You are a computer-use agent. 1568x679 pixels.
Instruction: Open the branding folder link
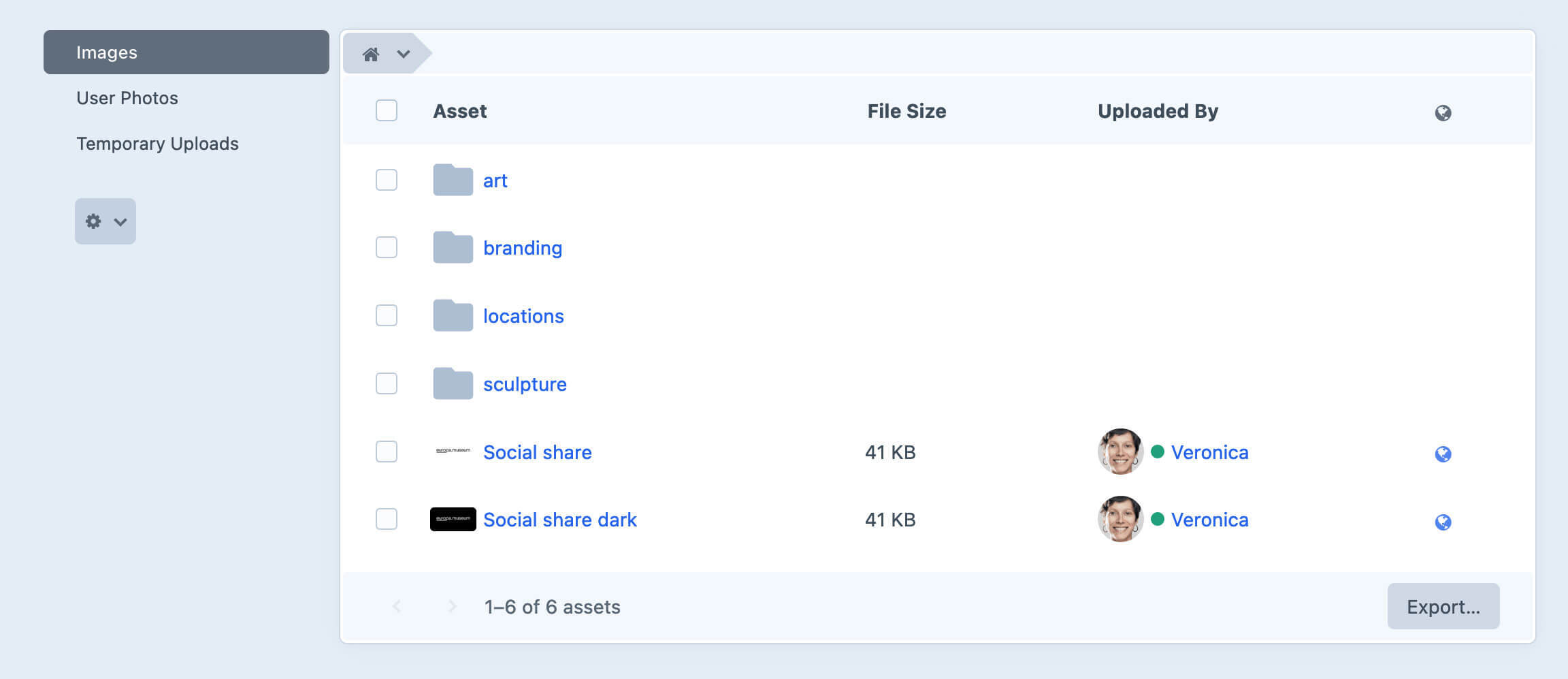point(523,248)
